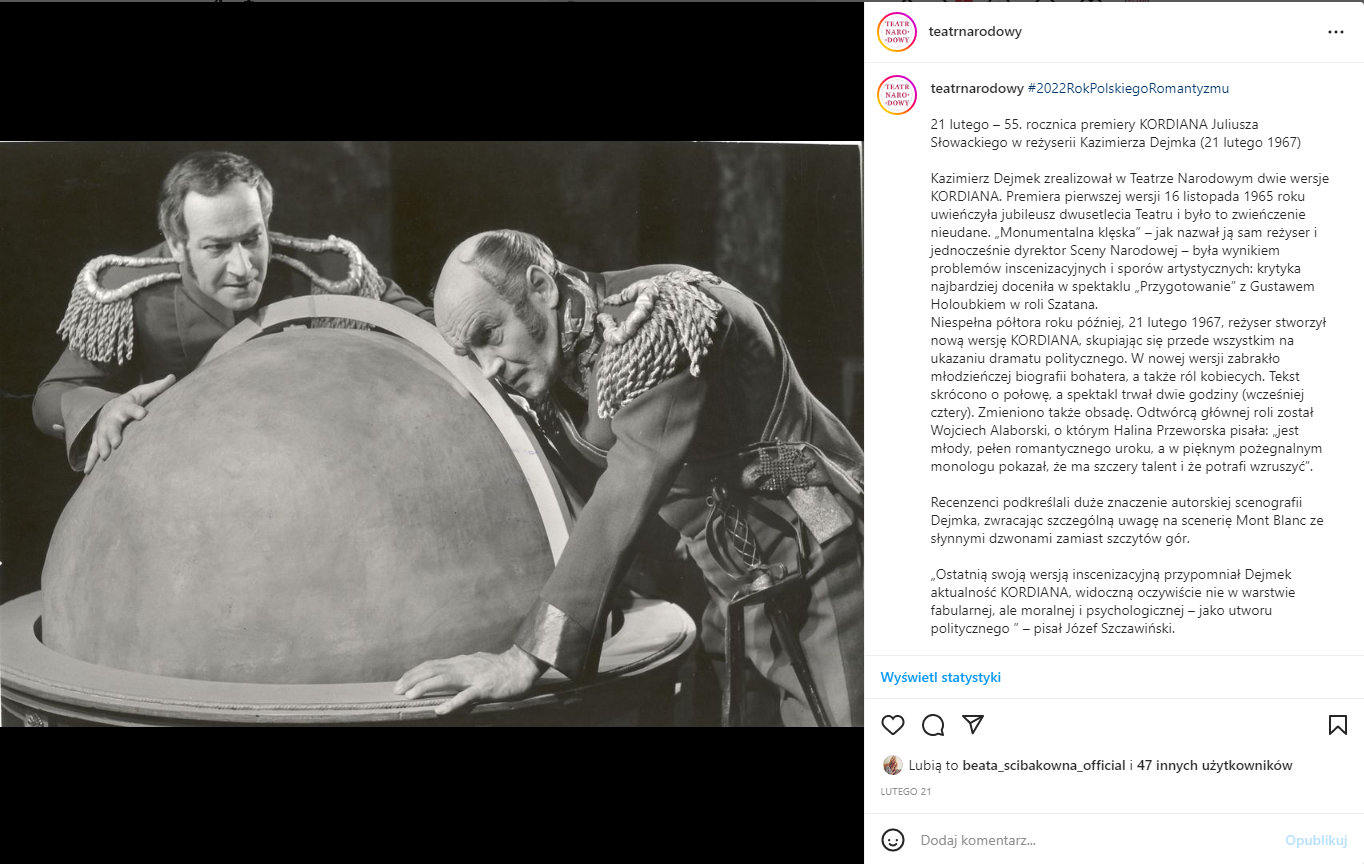Click Wyświetl statystyki link
The height and width of the screenshot is (864, 1364).
(x=941, y=677)
